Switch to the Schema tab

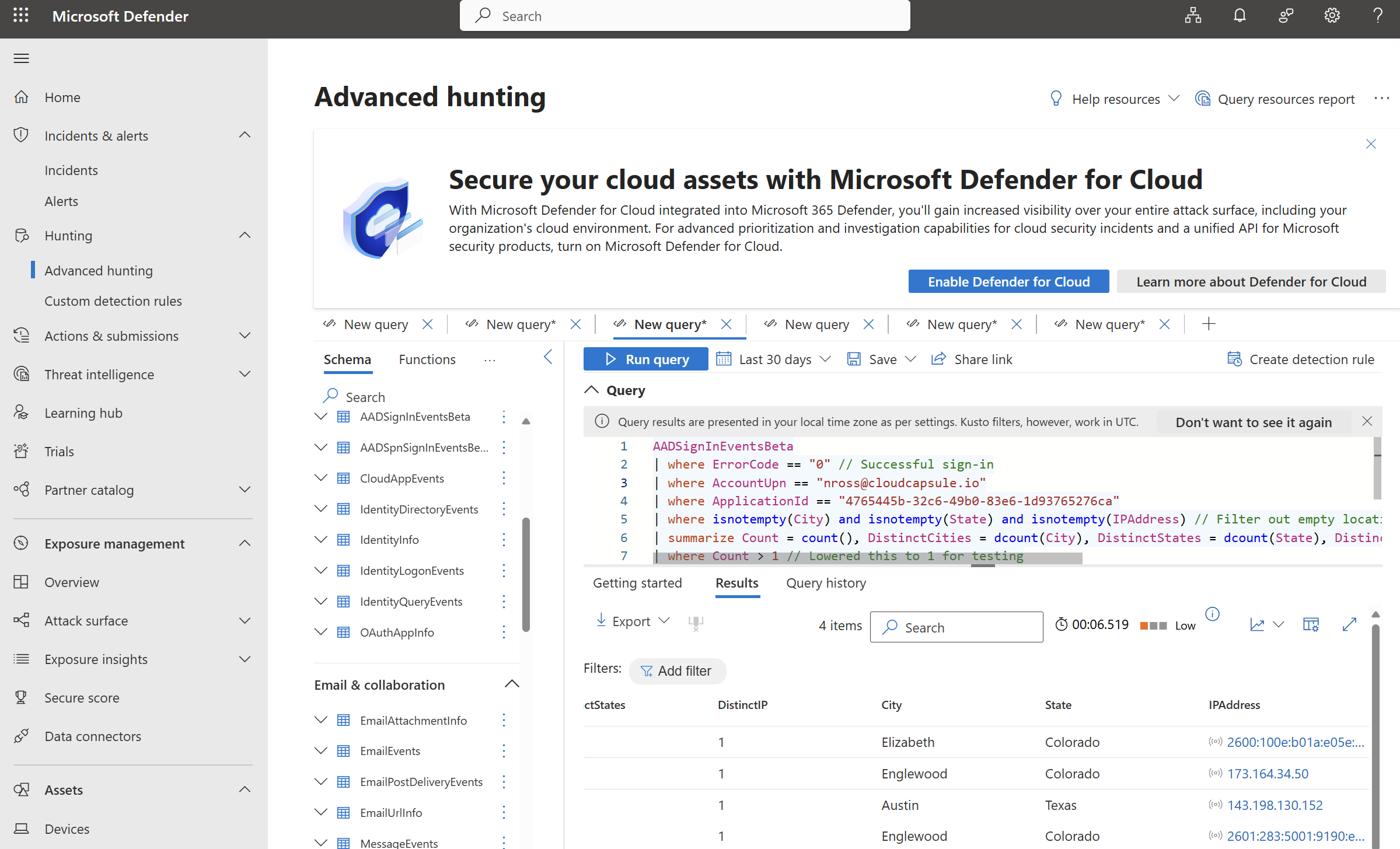347,359
